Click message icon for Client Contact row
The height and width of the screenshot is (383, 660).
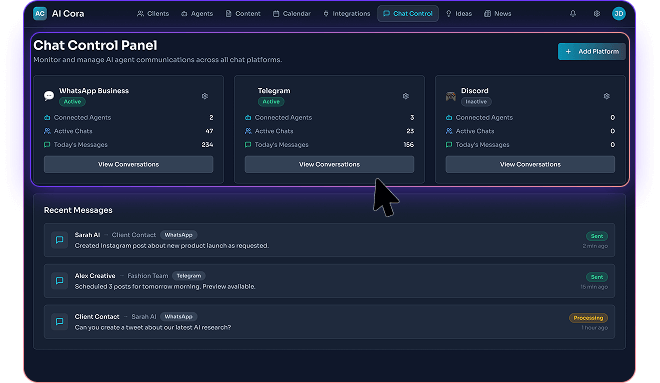click(59, 321)
